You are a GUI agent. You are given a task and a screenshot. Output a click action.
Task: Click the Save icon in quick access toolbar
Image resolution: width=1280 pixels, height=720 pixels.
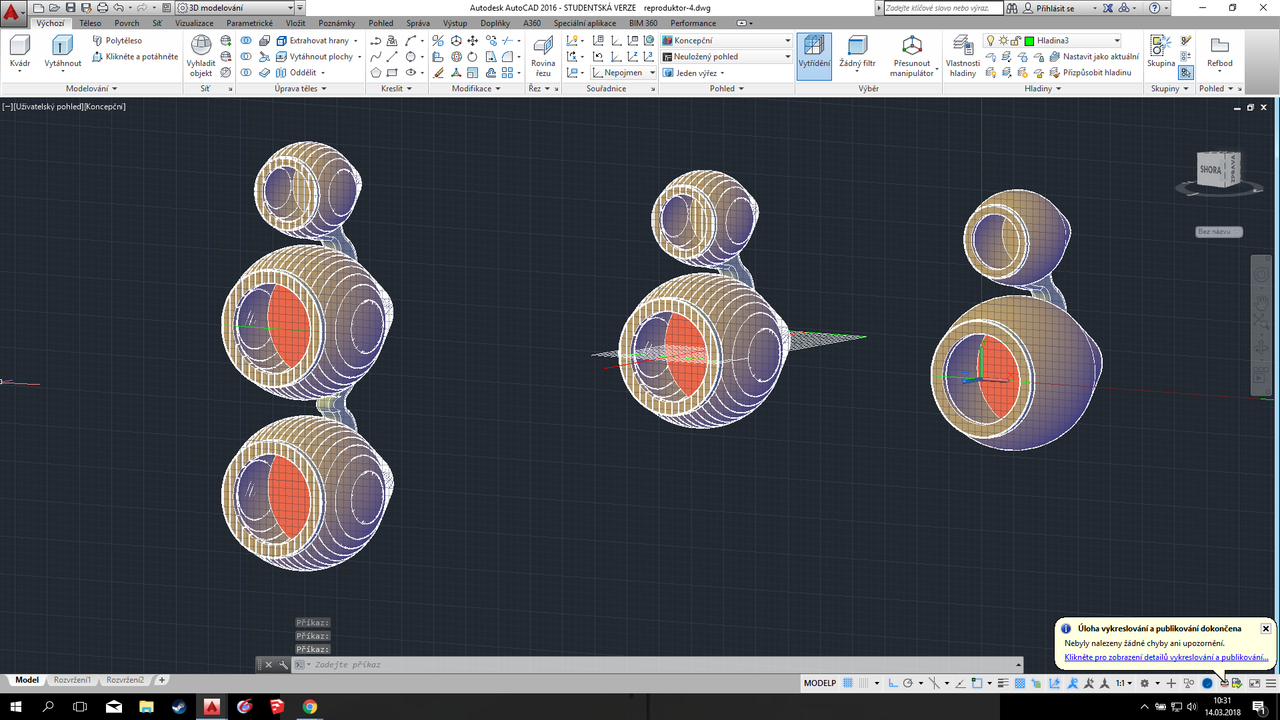(71, 8)
